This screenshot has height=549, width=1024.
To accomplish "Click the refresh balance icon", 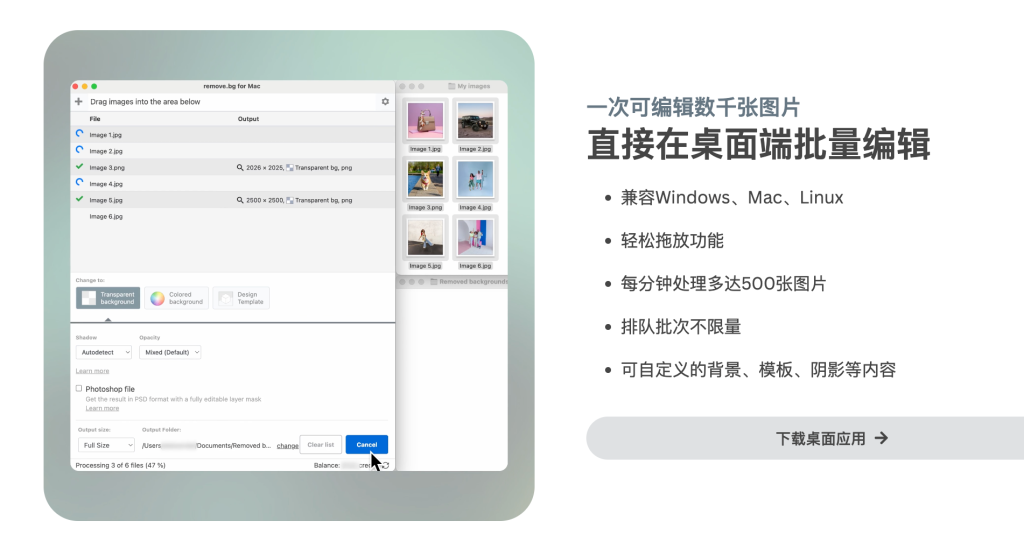I will 385,465.
